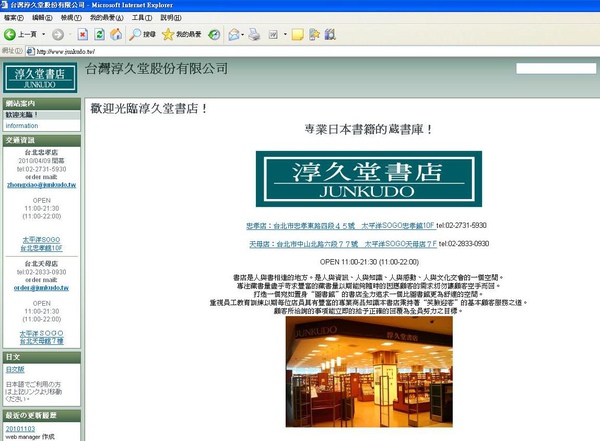Go to Home page icon
This screenshot has height=441, width=600.
coord(116,34)
